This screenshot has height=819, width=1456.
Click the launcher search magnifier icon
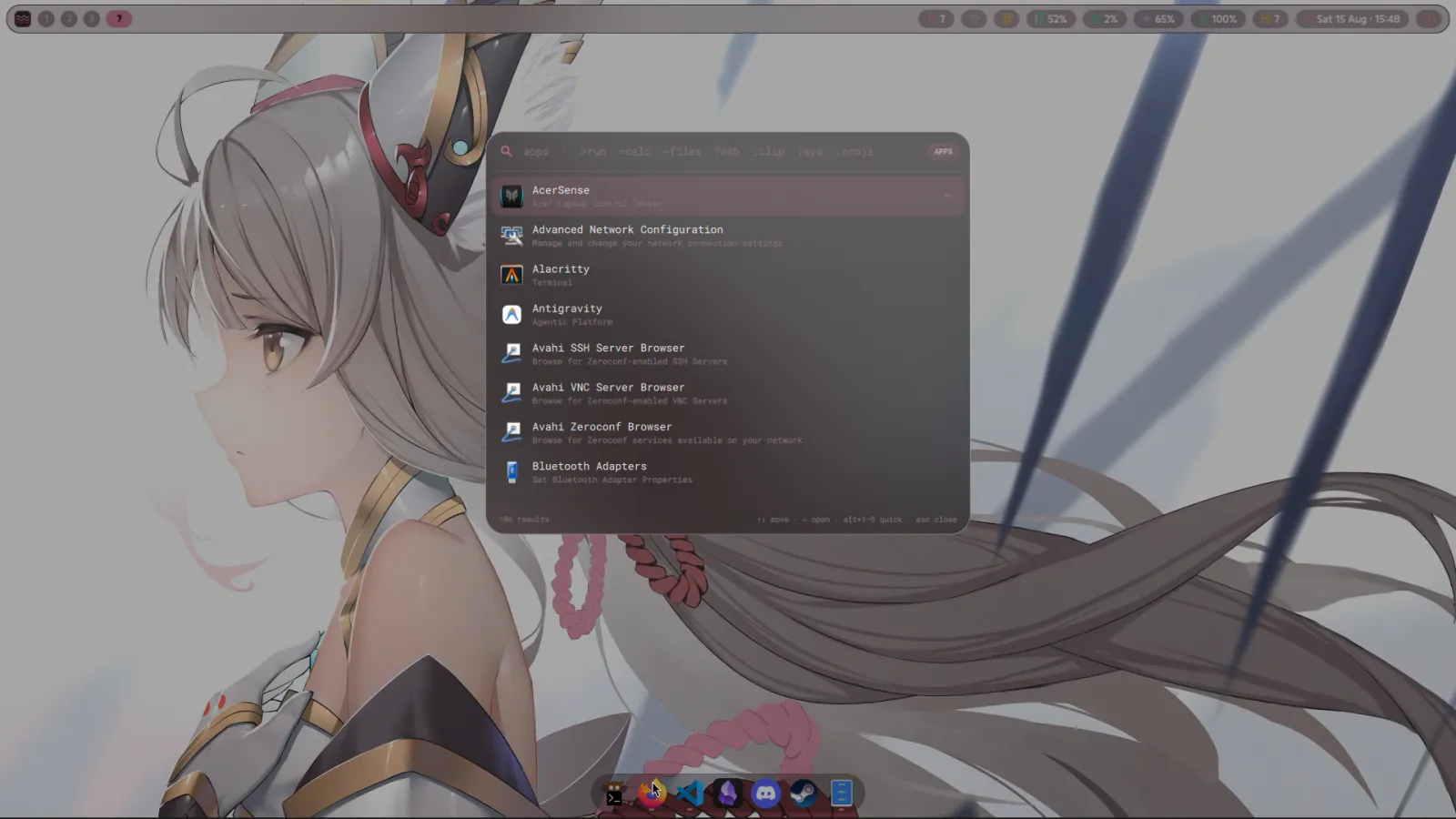tap(506, 151)
